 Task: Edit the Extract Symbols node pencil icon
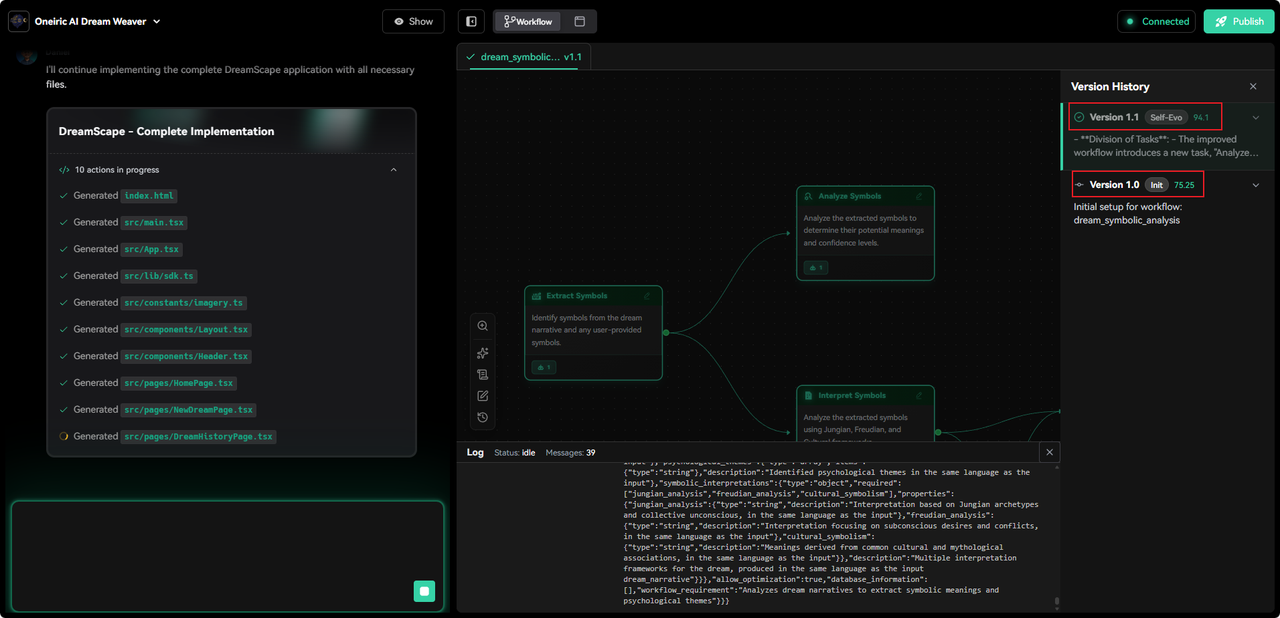[x=647, y=296]
